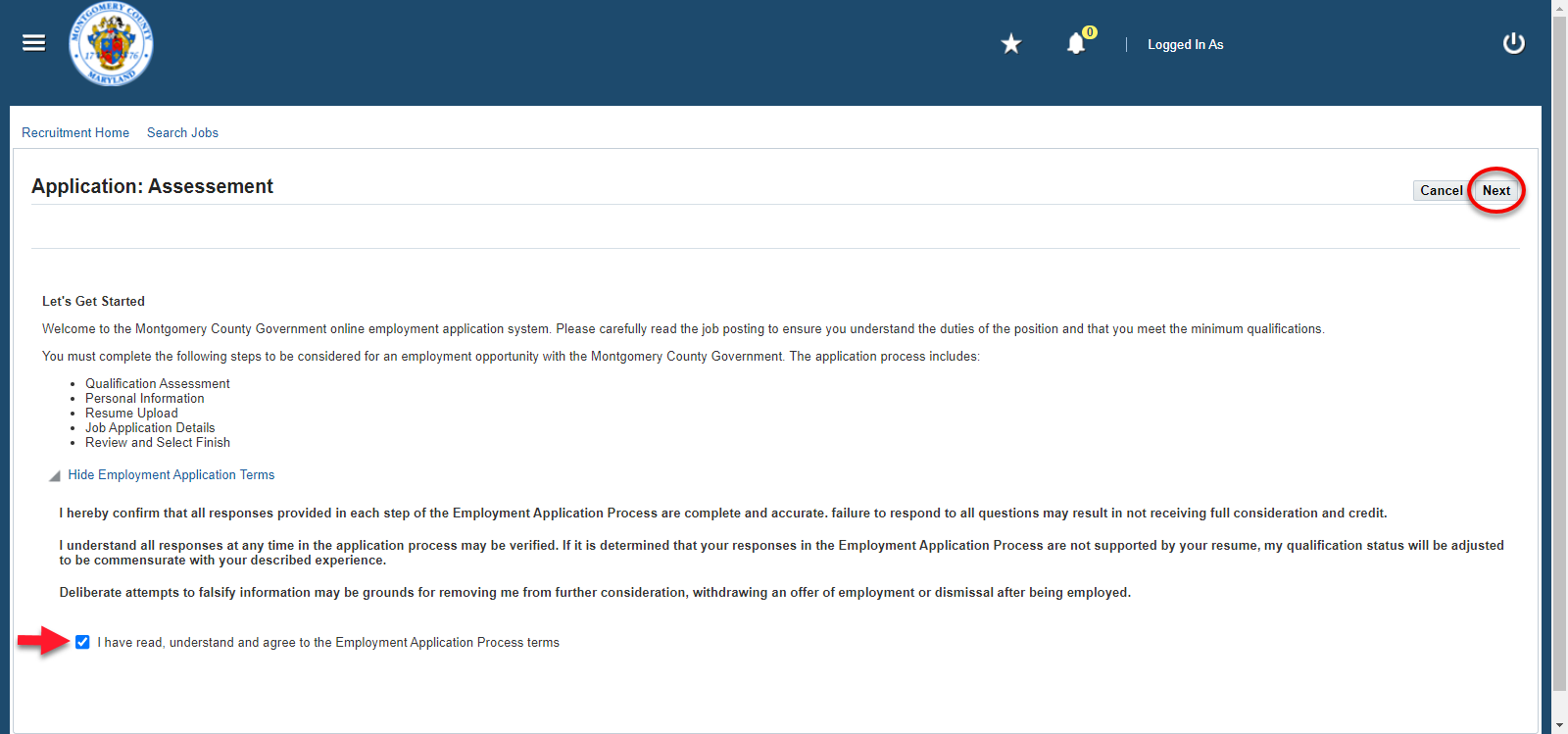Screen dimensions: 1568x734
Task: Click the Logged In As label
Action: coord(1186,44)
